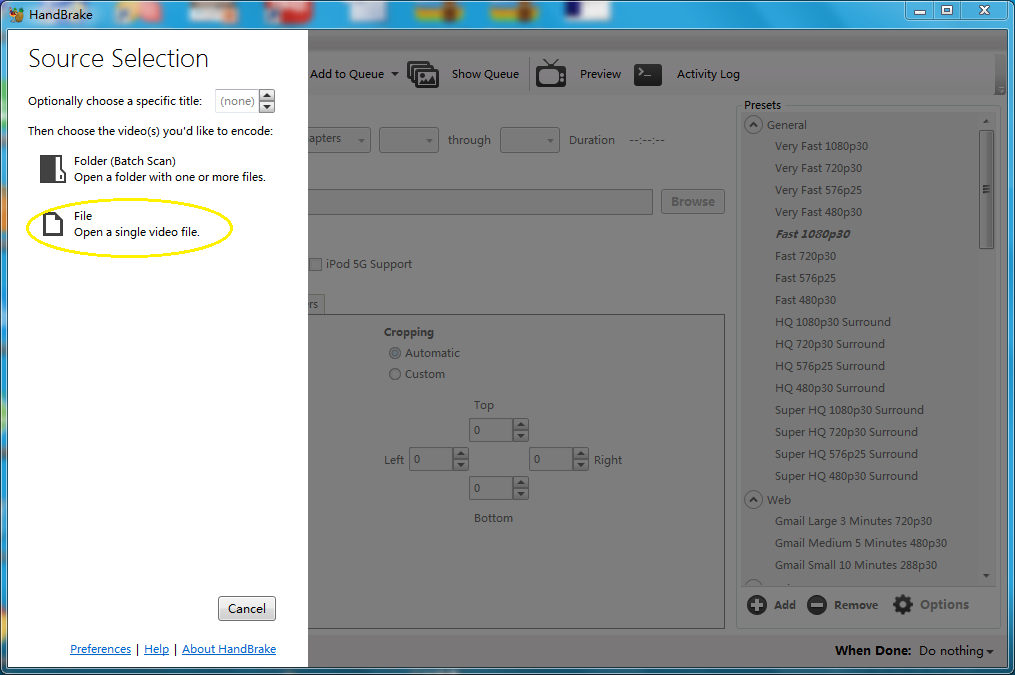
Task: Click the presets scroll down arrow
Action: (x=986, y=576)
